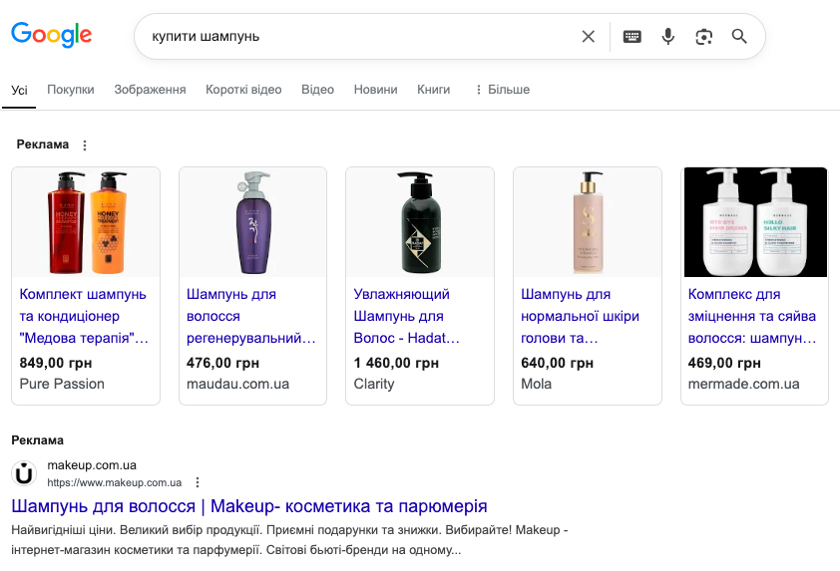Screen dimensions: 840x571
Task: Open purple regenerating shampoo bottle image
Action: (253, 222)
